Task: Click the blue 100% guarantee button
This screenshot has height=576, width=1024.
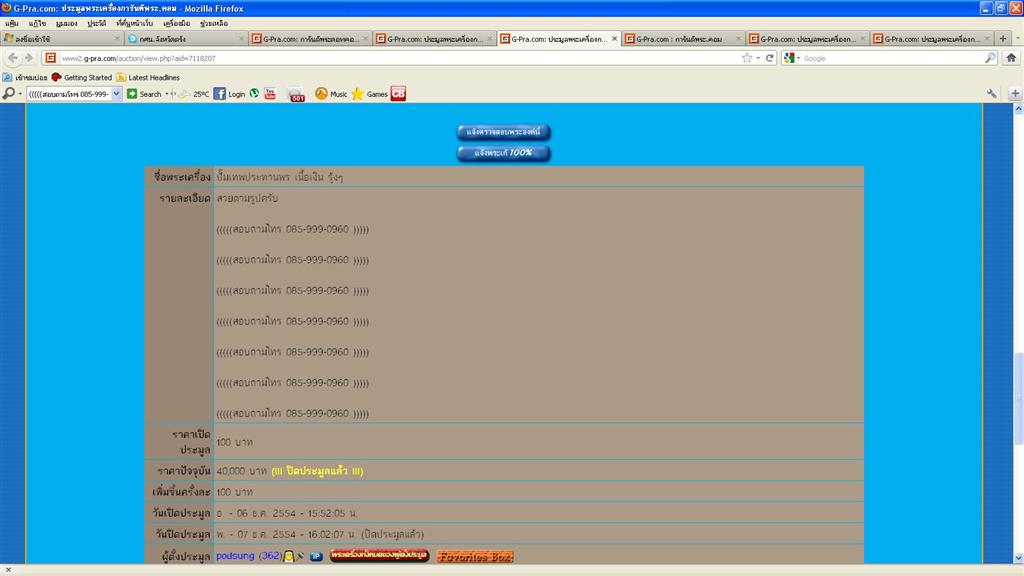Action: click(504, 153)
